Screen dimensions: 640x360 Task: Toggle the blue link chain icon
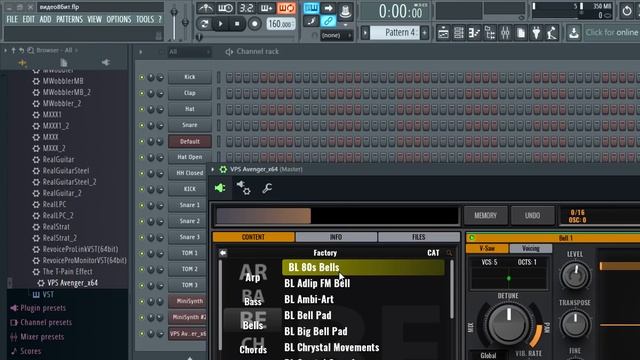[x=328, y=21]
